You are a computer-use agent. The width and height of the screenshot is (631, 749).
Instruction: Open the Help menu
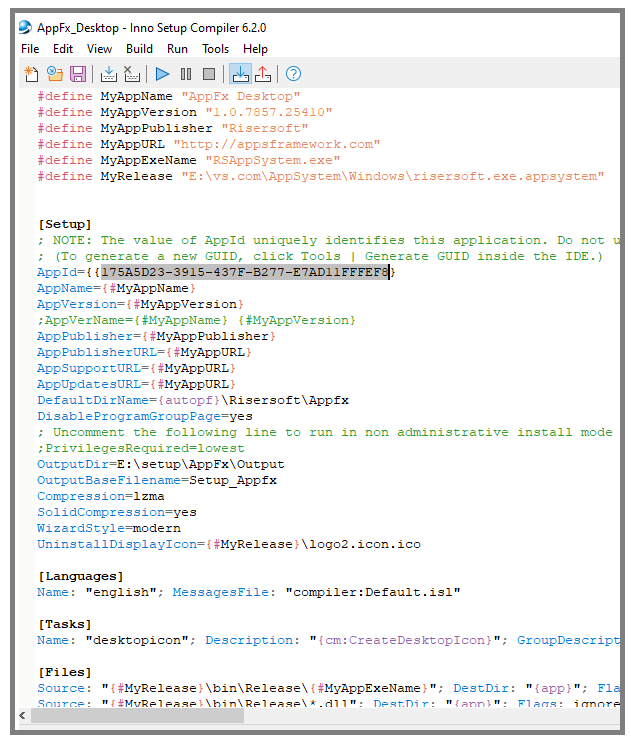tap(255, 49)
